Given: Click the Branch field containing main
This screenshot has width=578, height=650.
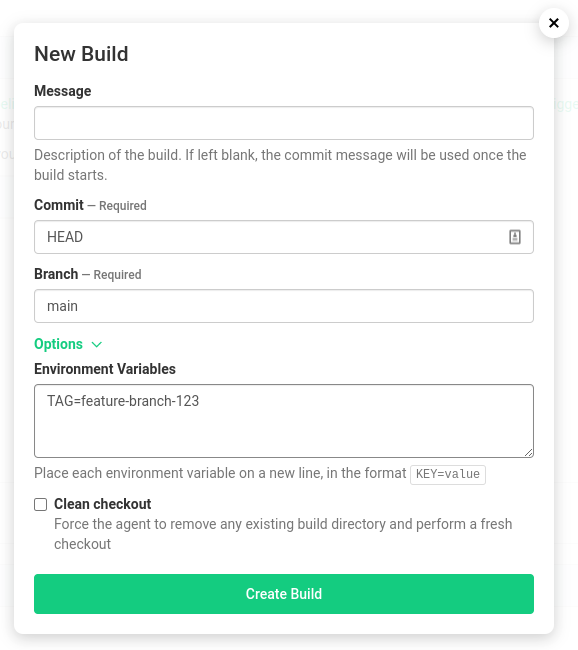Looking at the screenshot, I should tap(284, 306).
